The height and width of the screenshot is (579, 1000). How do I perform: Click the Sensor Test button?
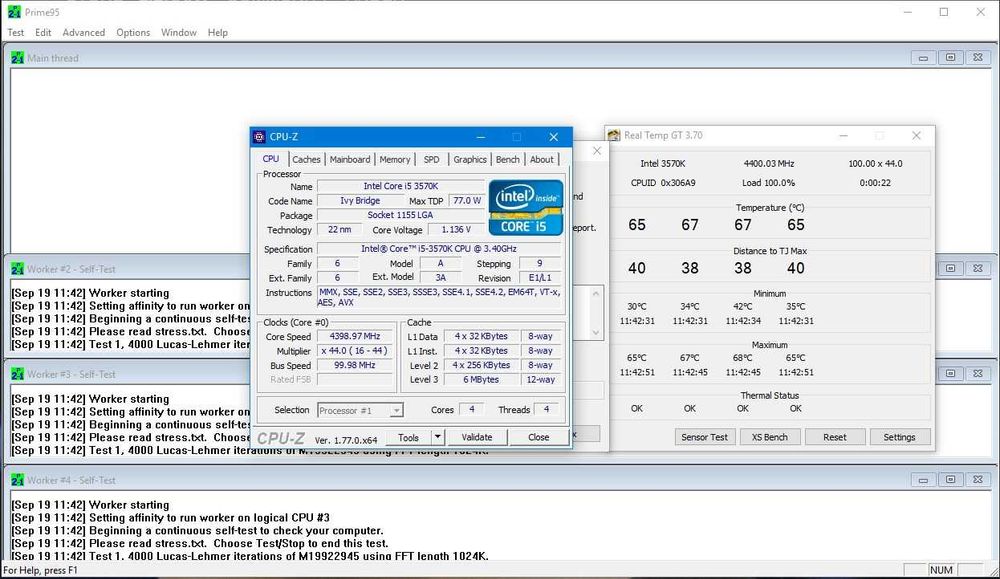click(705, 437)
